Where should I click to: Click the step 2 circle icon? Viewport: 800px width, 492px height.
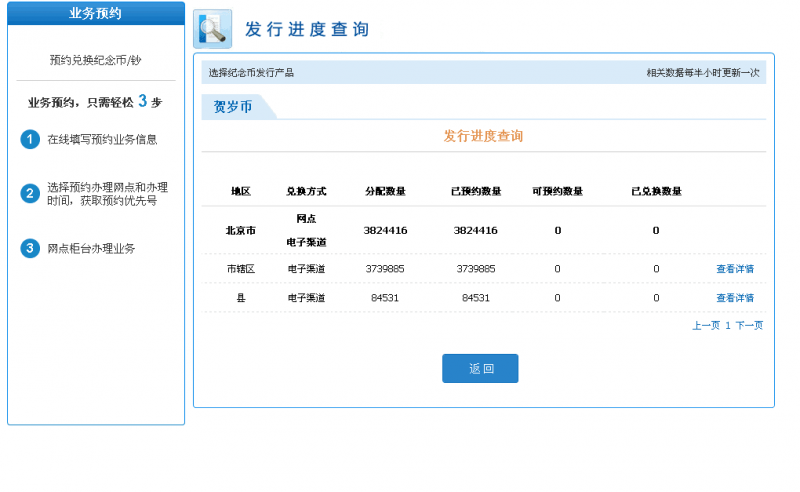click(30, 193)
